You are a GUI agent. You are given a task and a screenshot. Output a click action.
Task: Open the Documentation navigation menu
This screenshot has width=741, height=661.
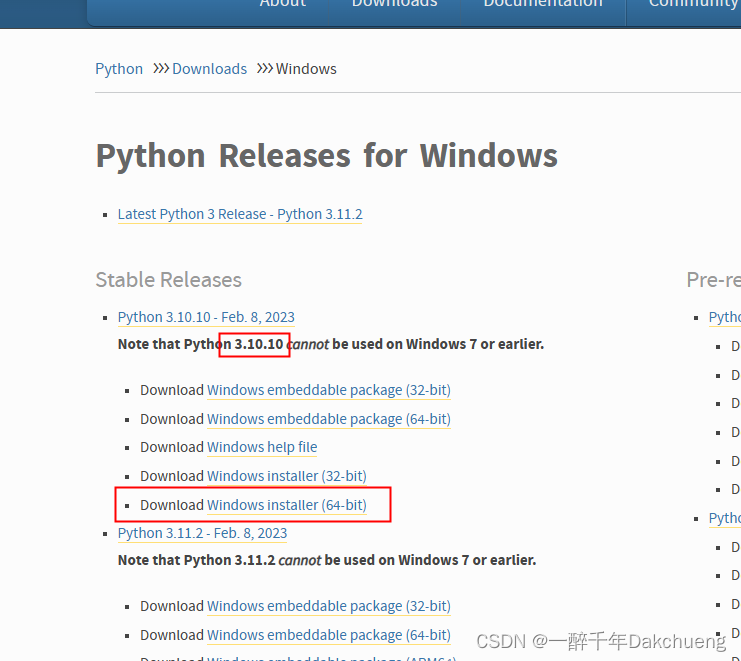(543, 4)
